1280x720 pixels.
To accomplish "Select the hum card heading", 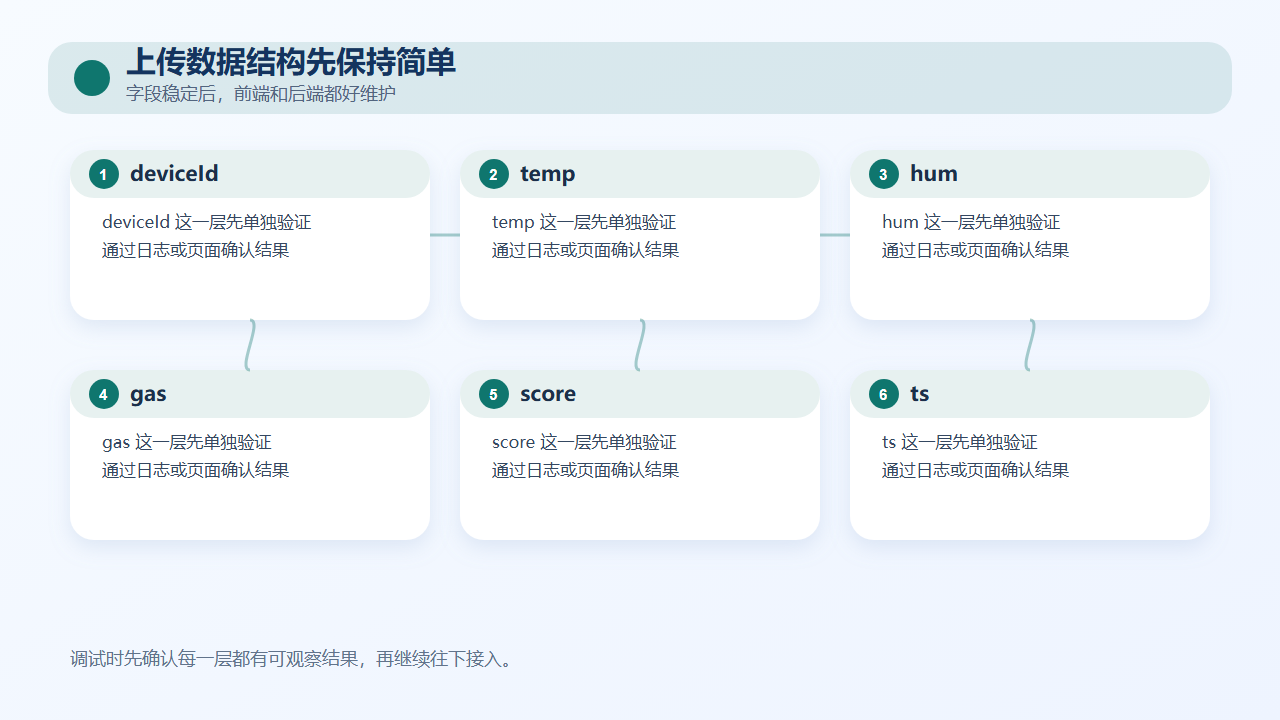I will (934, 174).
